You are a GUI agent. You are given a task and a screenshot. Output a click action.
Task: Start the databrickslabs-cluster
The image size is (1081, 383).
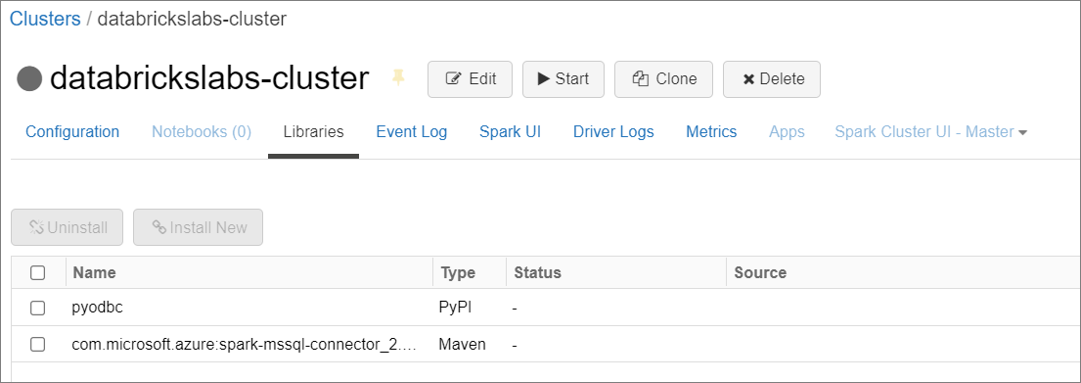pos(563,79)
